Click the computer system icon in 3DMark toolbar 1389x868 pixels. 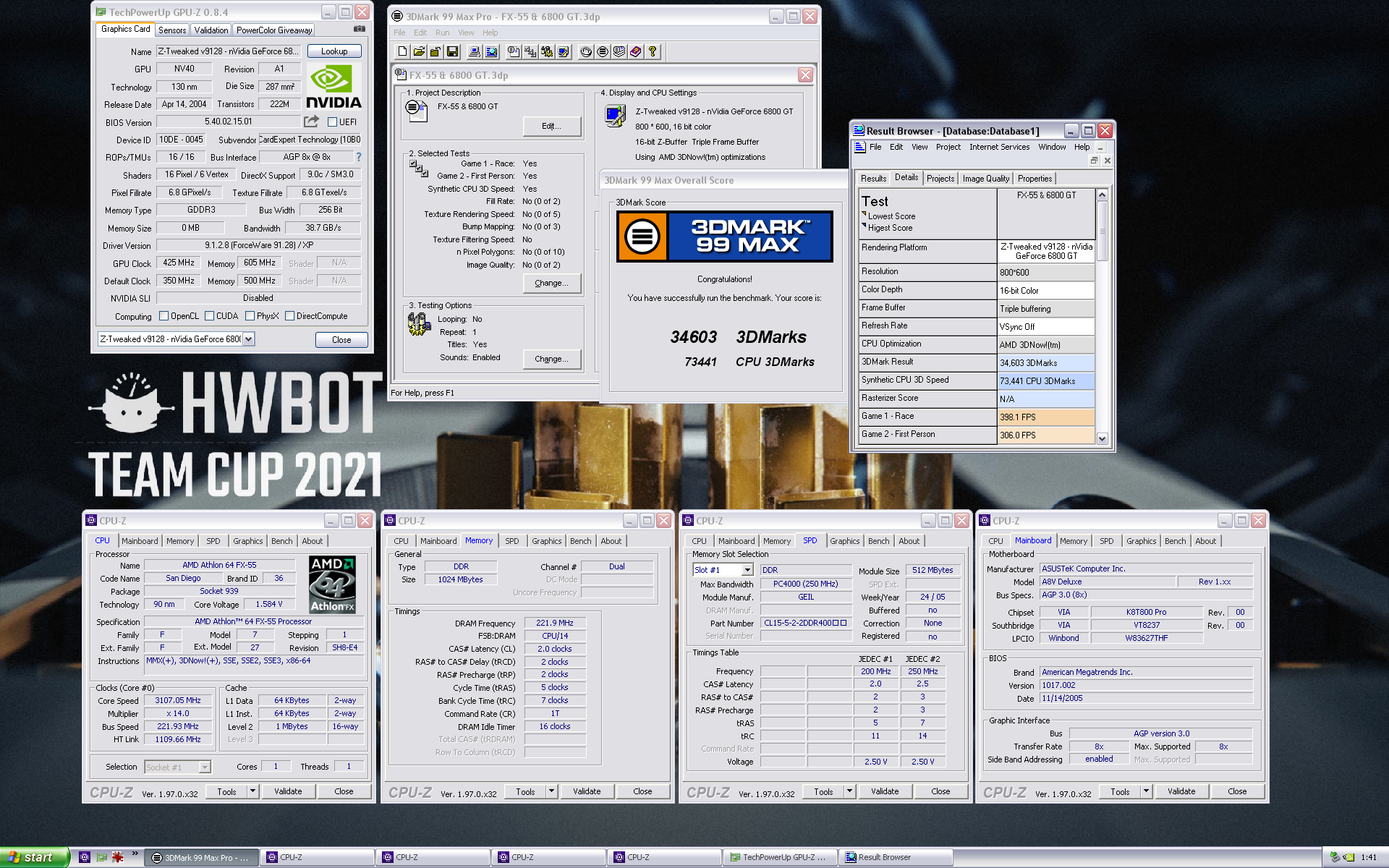pyautogui.click(x=475, y=51)
